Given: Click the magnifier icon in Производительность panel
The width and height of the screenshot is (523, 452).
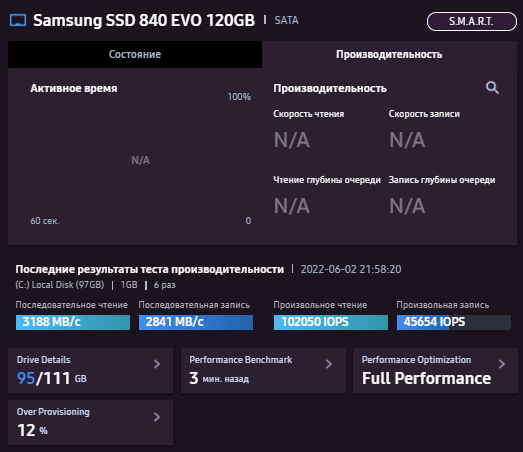Looking at the screenshot, I should click(x=492, y=88).
